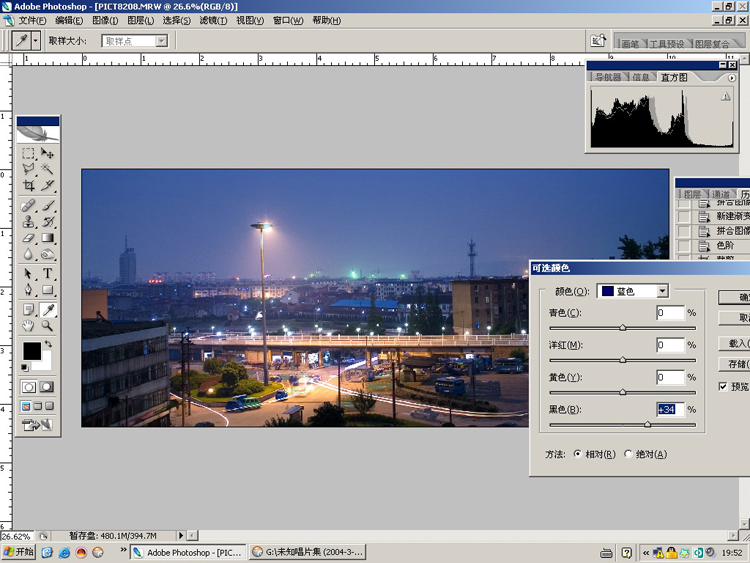This screenshot has height=563, width=750.
Task: Select the Eraser tool
Action: pos(28,238)
